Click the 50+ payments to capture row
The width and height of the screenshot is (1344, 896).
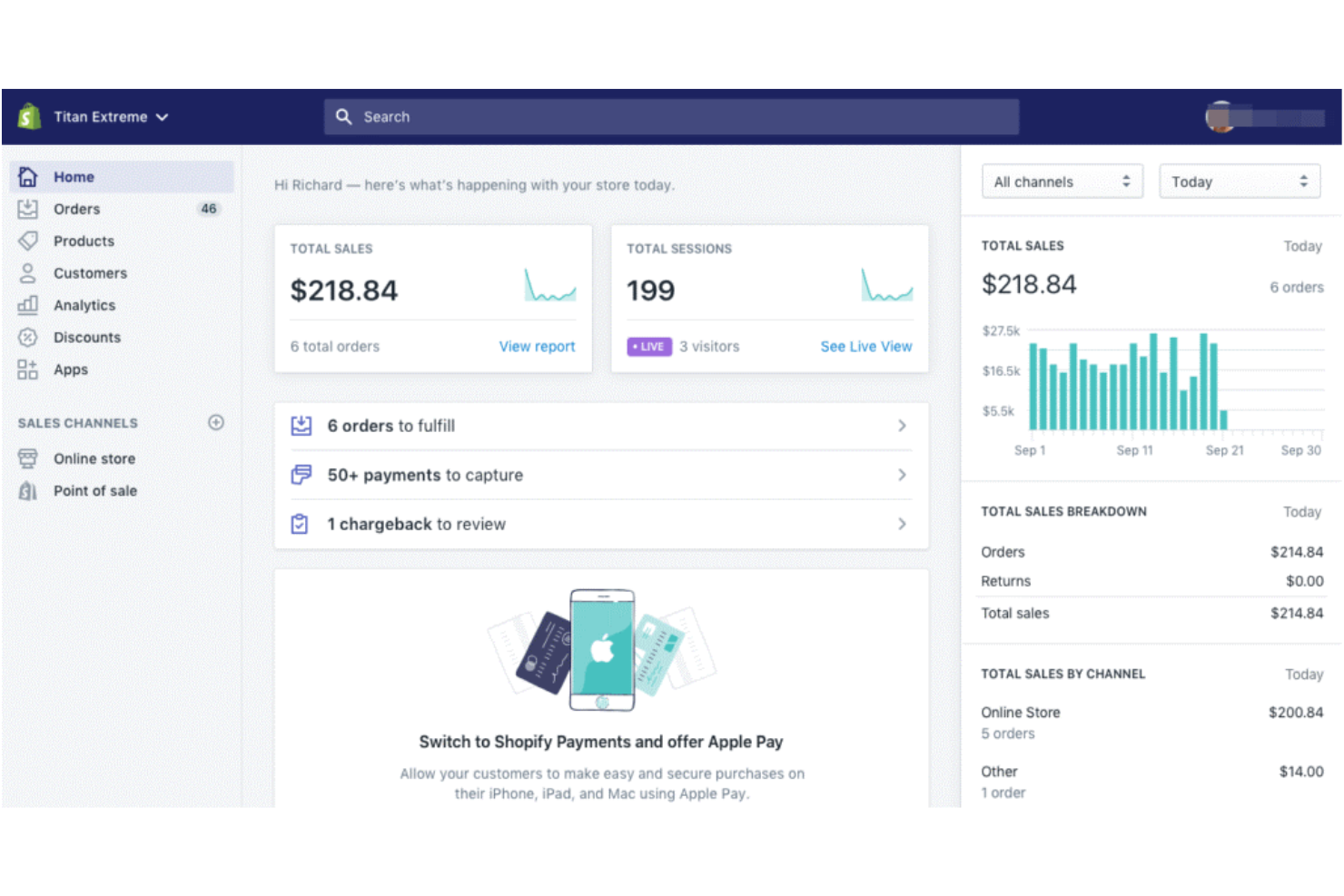tap(601, 474)
